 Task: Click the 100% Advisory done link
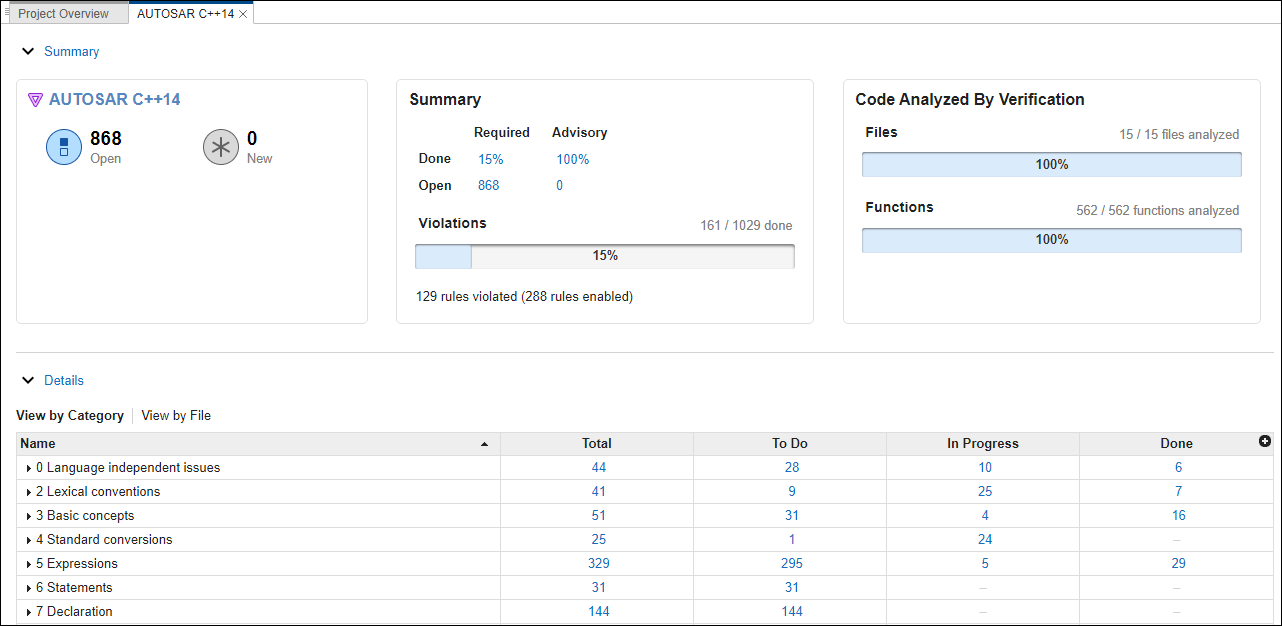pyautogui.click(x=573, y=159)
